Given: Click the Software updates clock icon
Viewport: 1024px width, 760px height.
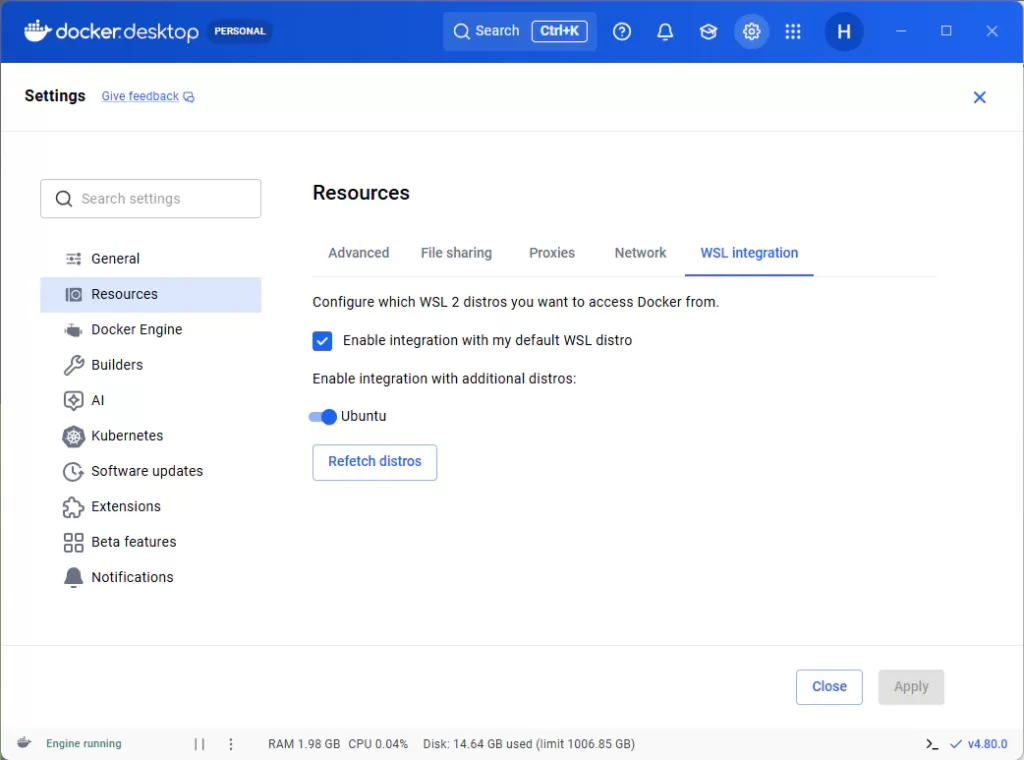Looking at the screenshot, I should pos(73,471).
